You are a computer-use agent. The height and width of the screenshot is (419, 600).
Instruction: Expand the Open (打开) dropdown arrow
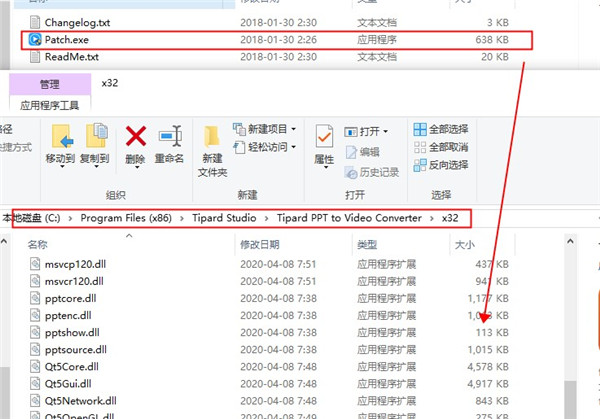pyautogui.click(x=385, y=132)
